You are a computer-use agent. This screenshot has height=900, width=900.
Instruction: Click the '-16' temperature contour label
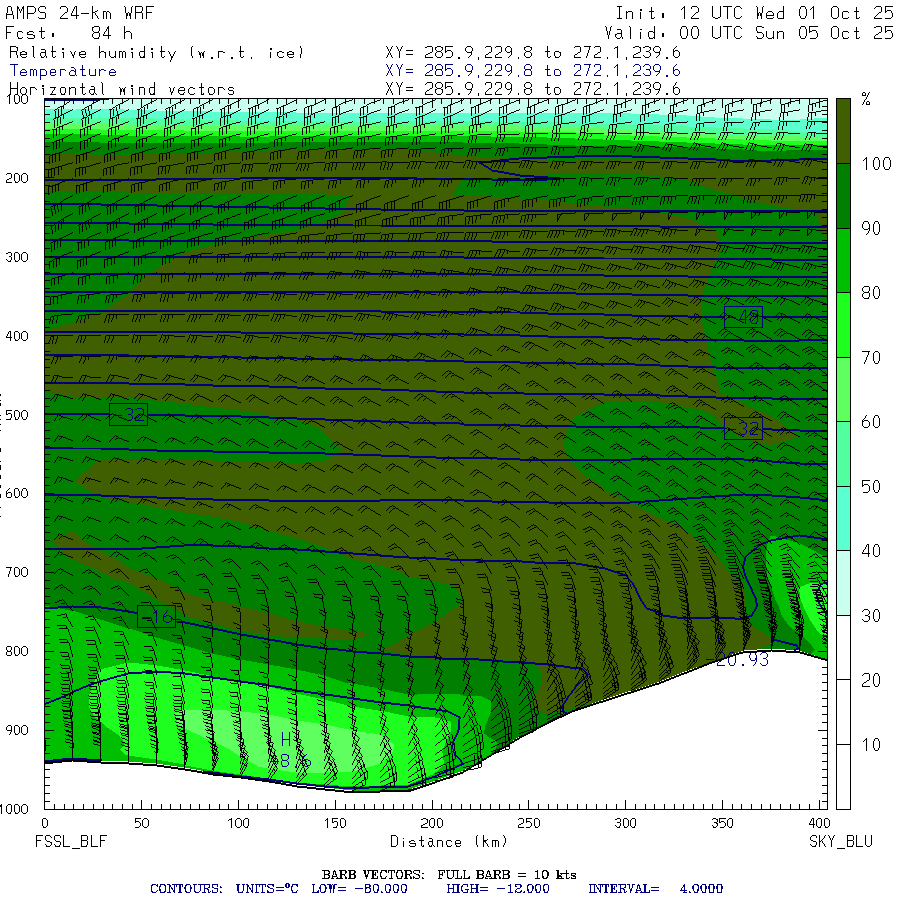coord(156,617)
